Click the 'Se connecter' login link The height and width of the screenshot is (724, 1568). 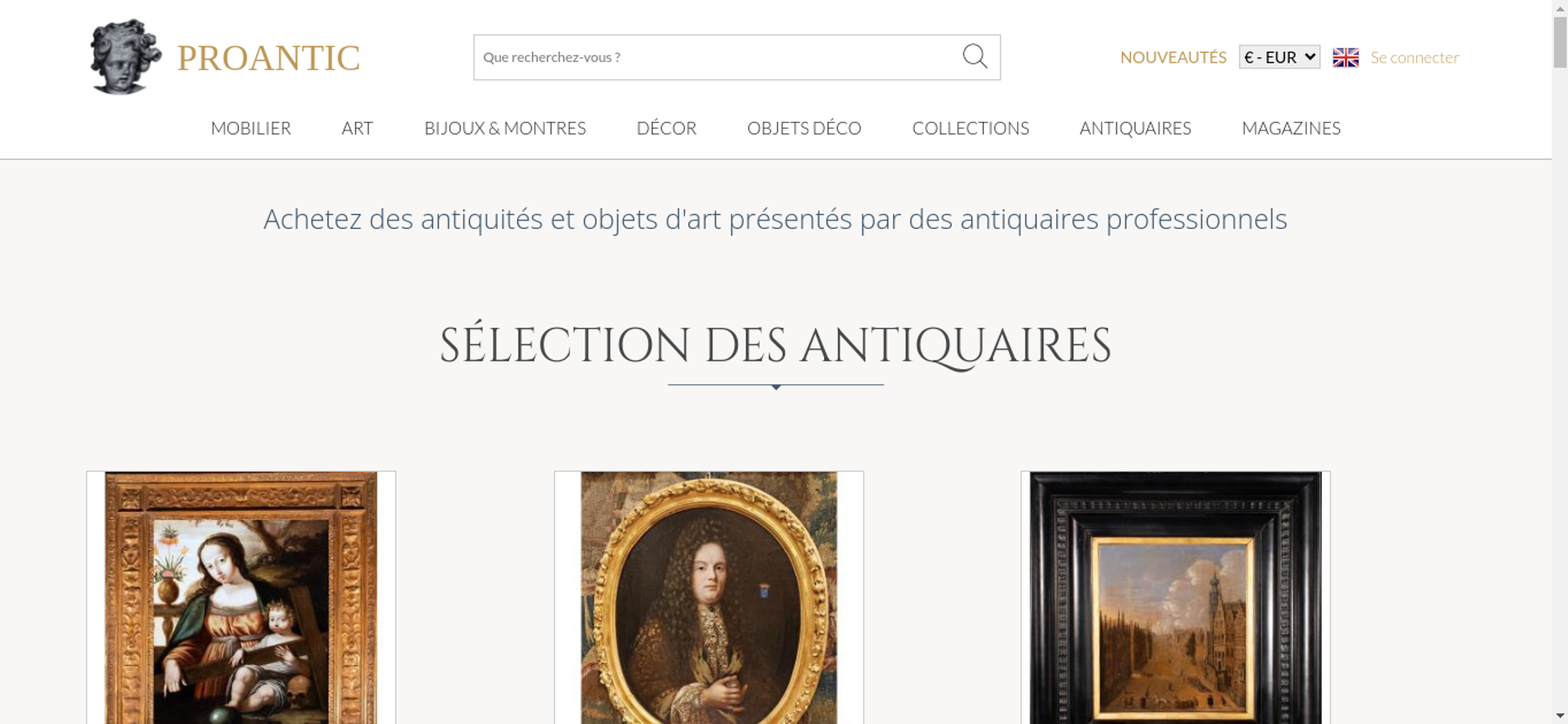tap(1414, 57)
